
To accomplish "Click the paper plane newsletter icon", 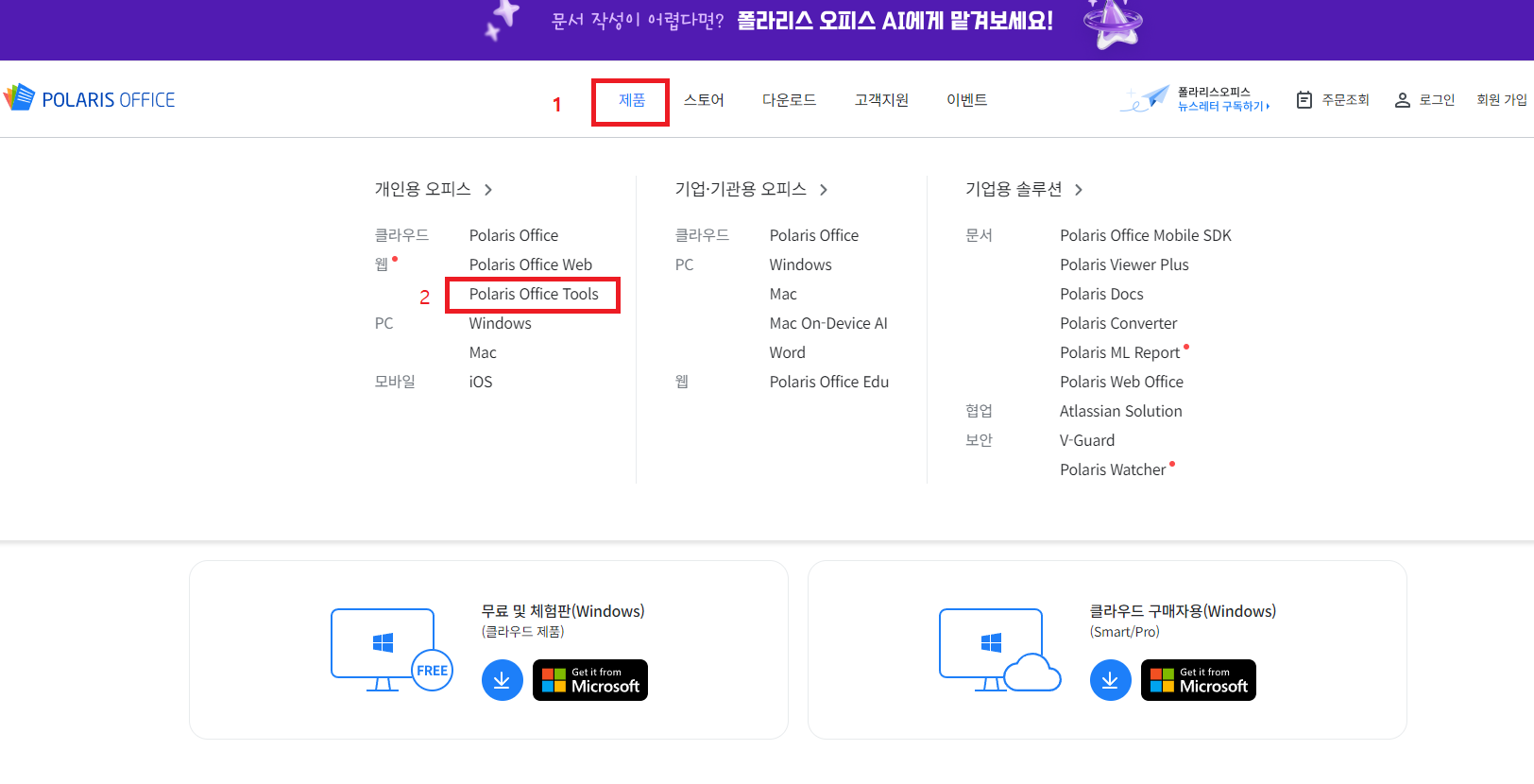I will tap(1146, 99).
